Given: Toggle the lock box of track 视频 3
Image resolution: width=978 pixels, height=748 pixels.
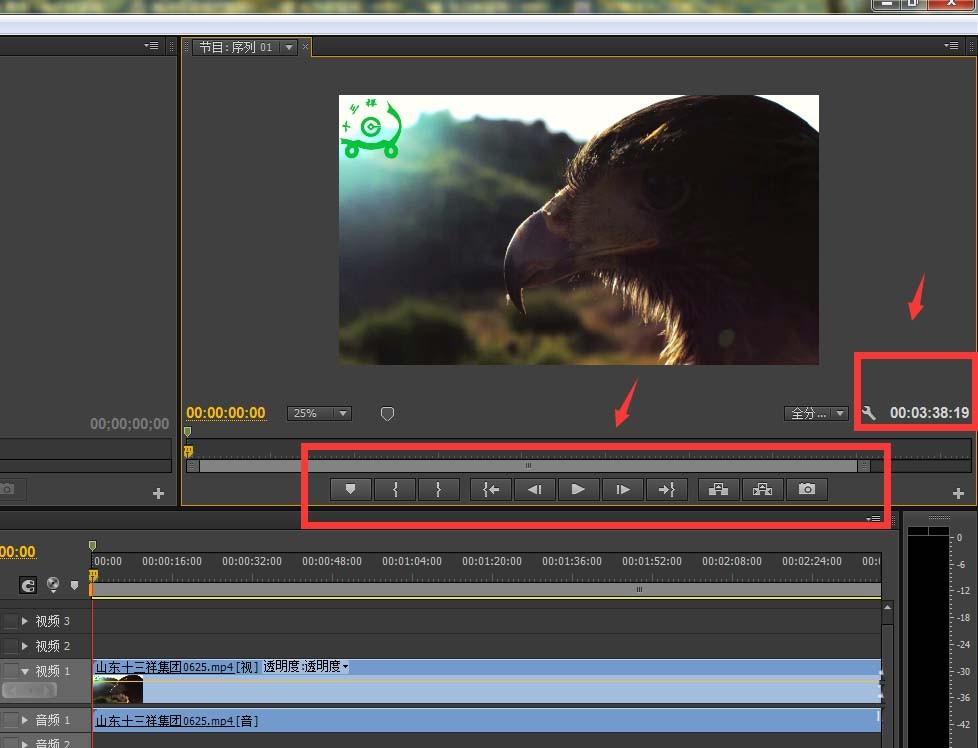Looking at the screenshot, I should (x=11, y=621).
